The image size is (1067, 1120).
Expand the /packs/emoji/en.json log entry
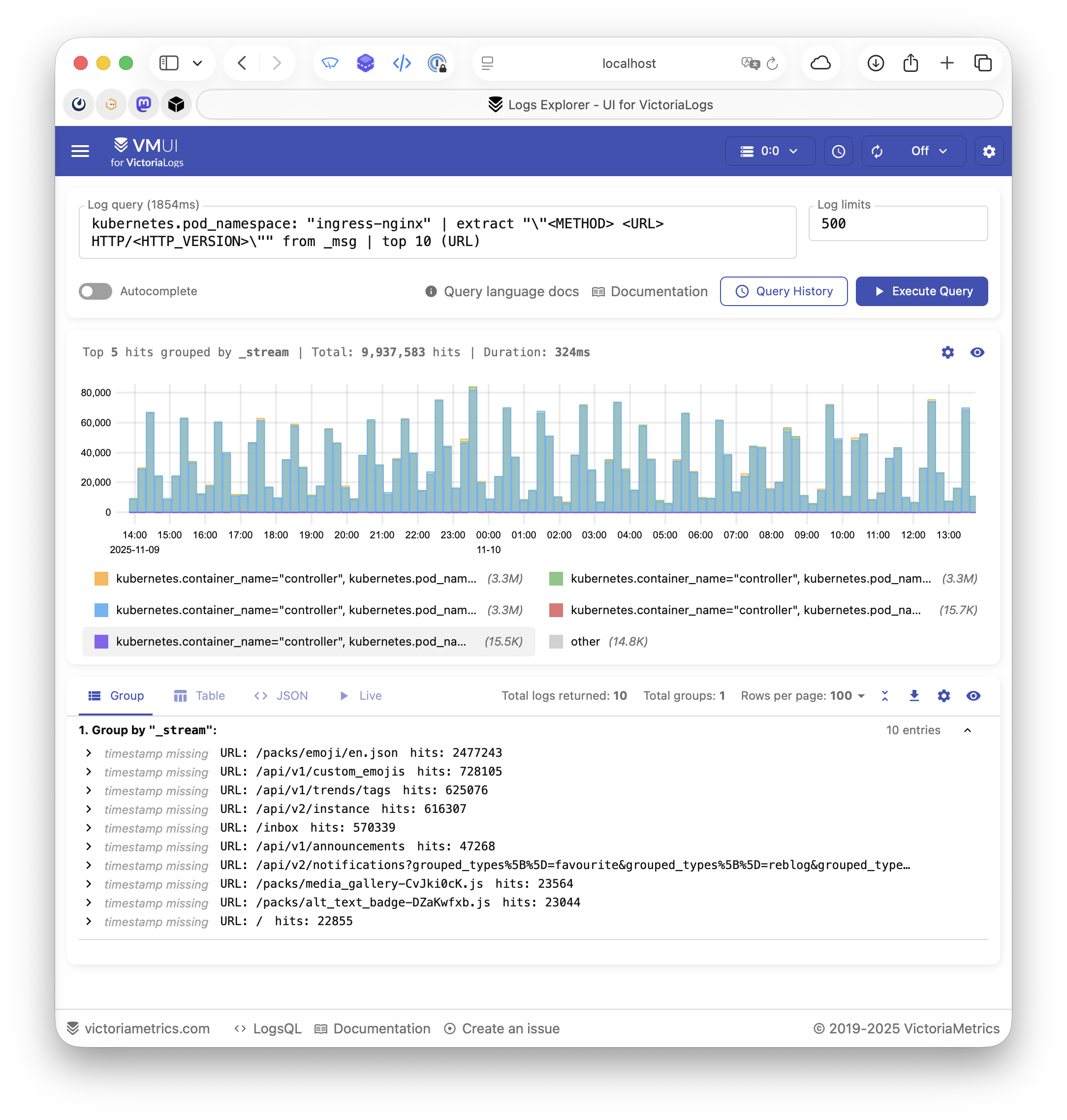pos(89,753)
